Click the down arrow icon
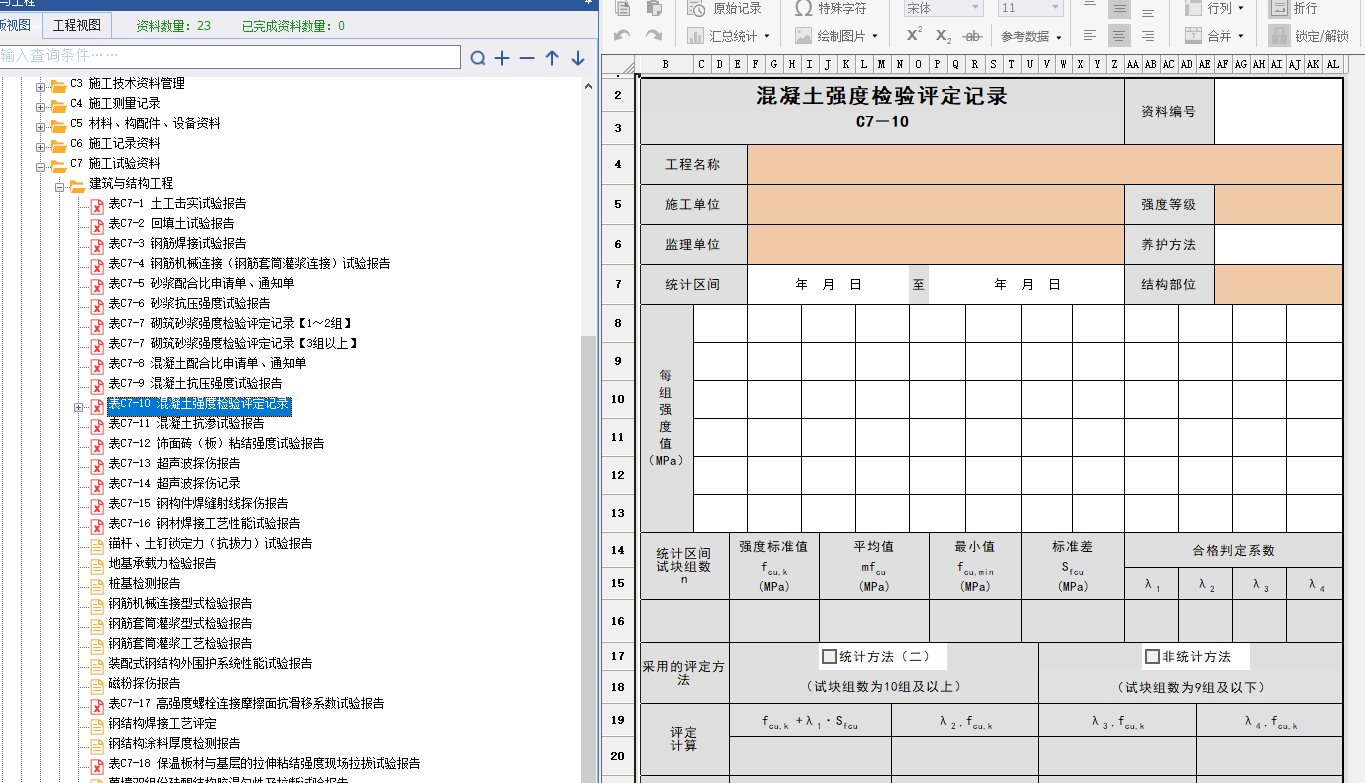This screenshot has width=1365, height=783. [578, 58]
